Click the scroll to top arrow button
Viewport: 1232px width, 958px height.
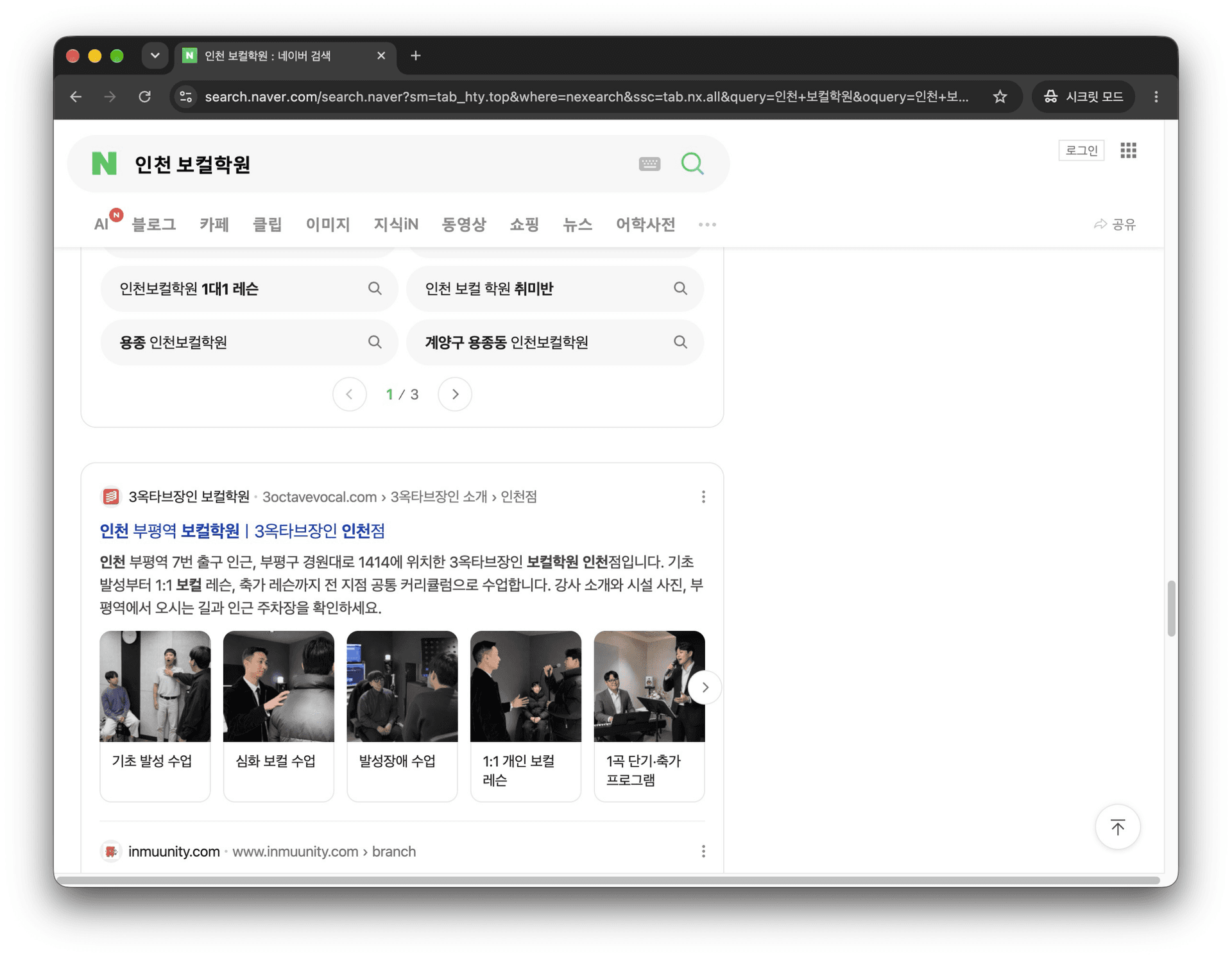point(1117,827)
